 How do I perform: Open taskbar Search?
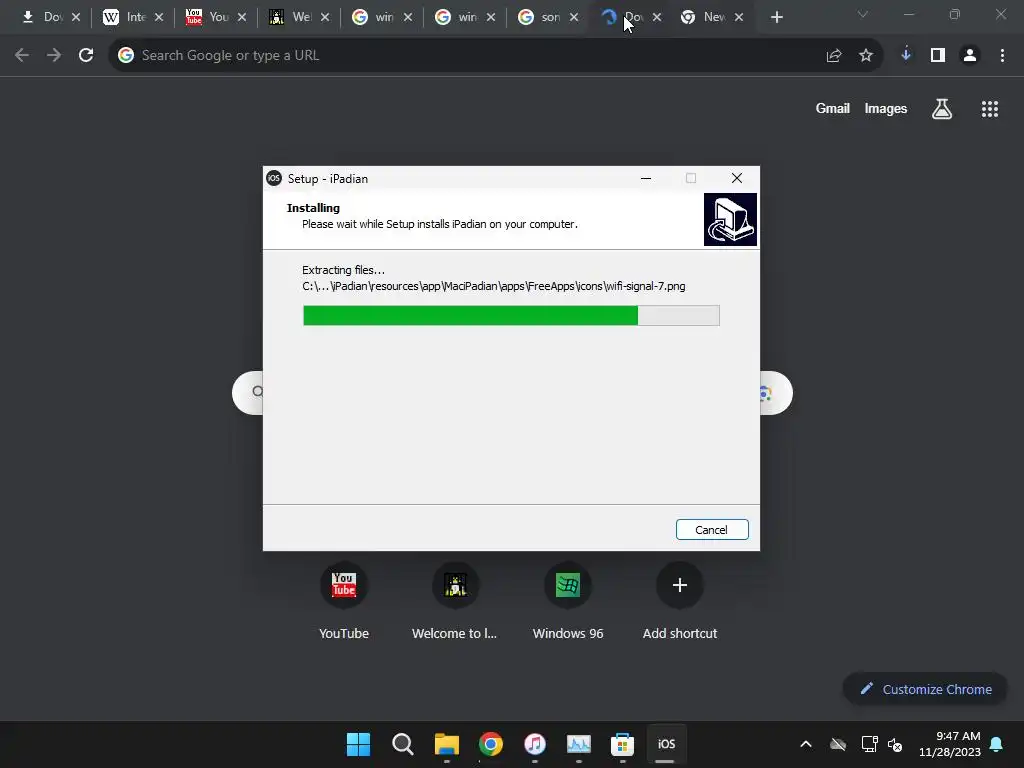[402, 744]
